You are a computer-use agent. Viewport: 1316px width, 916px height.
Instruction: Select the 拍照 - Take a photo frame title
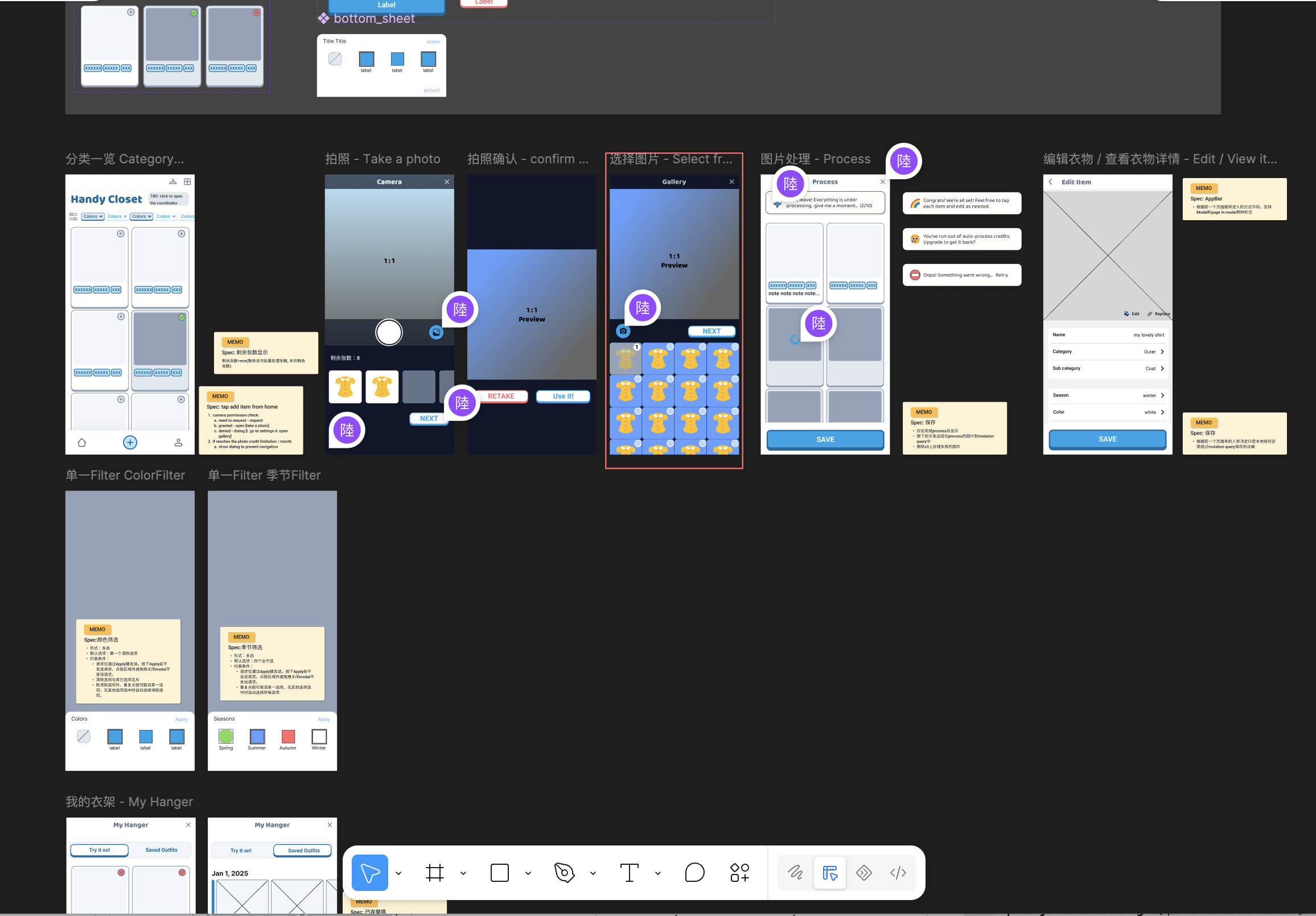pyautogui.click(x=383, y=159)
